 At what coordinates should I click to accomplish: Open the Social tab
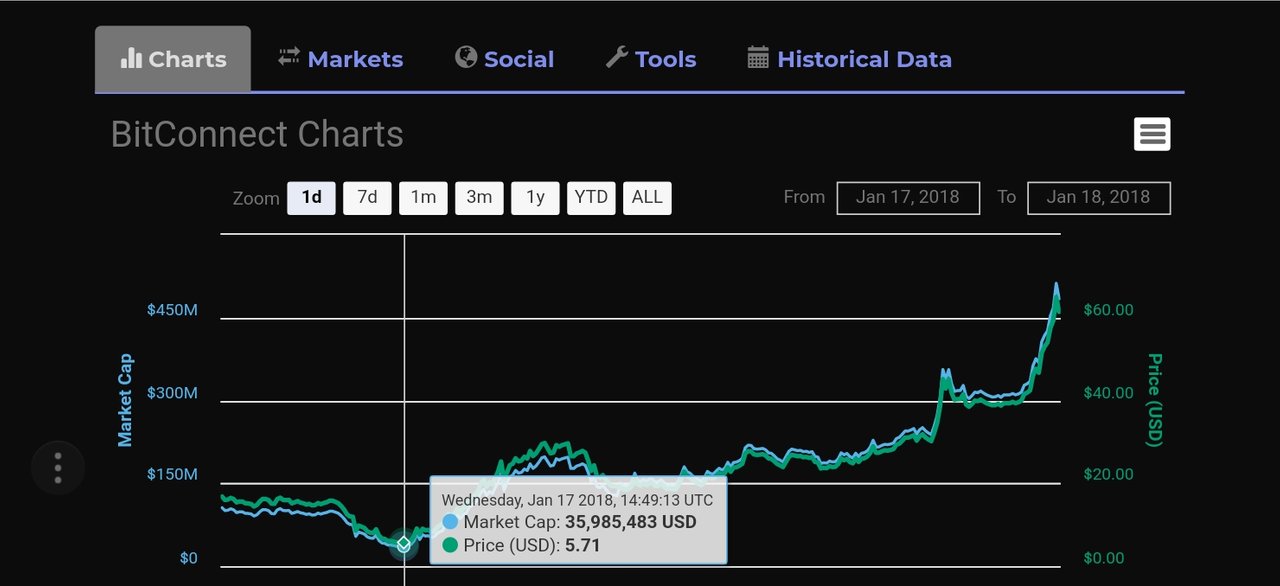pos(504,59)
